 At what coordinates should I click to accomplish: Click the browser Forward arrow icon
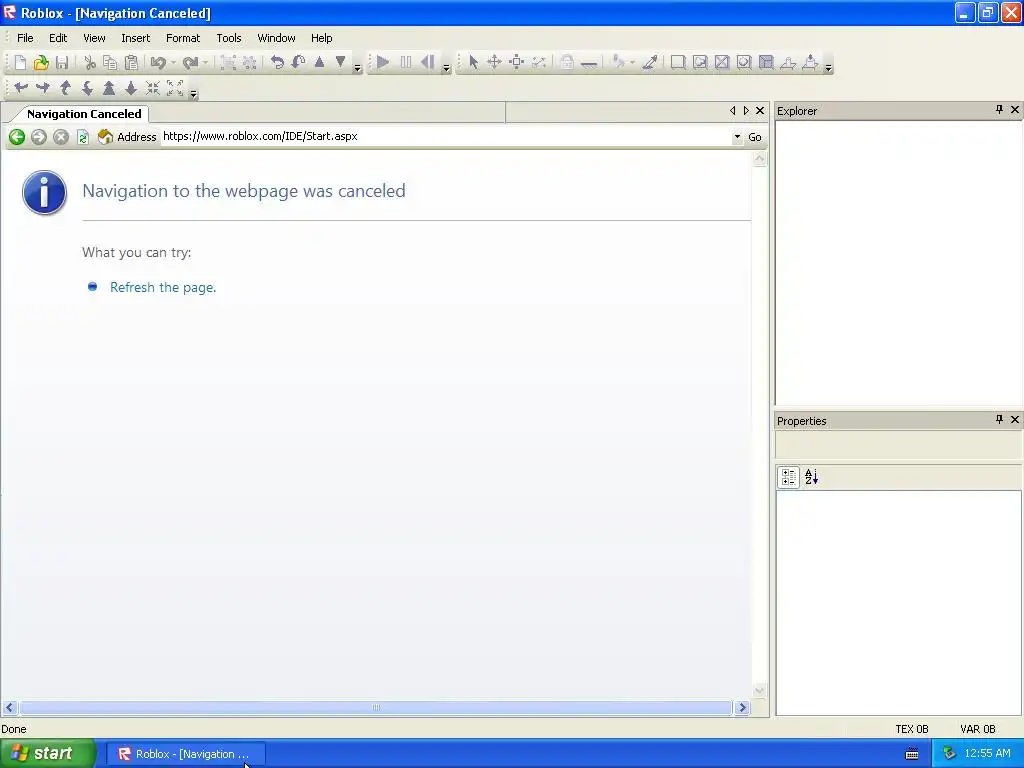(x=39, y=137)
